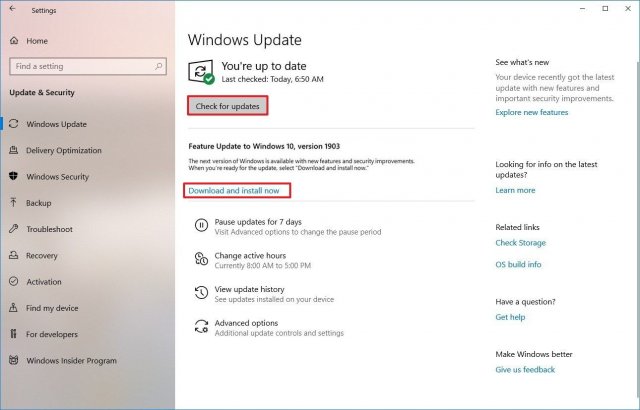Select the Windows Security shield icon
This screenshot has height=410, width=640.
tap(13, 176)
